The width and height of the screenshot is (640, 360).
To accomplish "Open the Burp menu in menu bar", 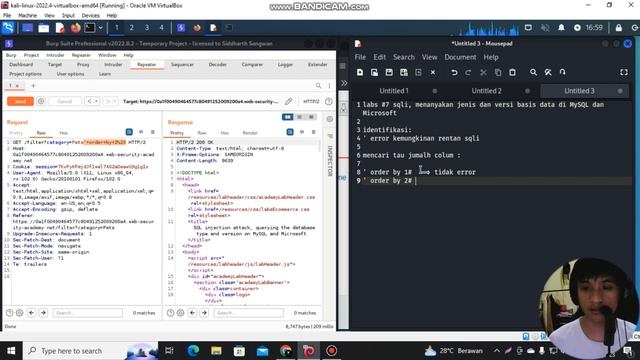I will pos(11,55).
